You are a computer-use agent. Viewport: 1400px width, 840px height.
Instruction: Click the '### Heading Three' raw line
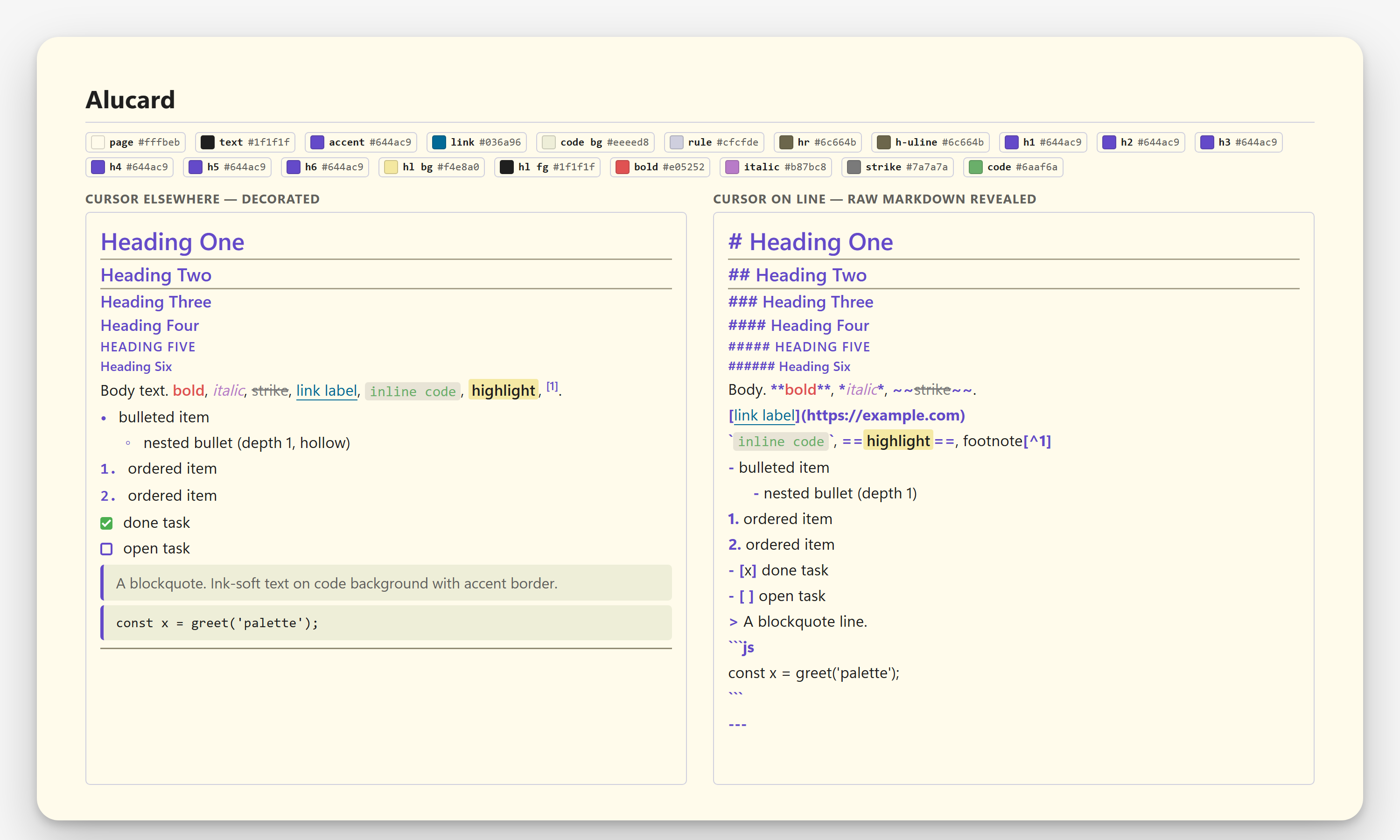[801, 302]
